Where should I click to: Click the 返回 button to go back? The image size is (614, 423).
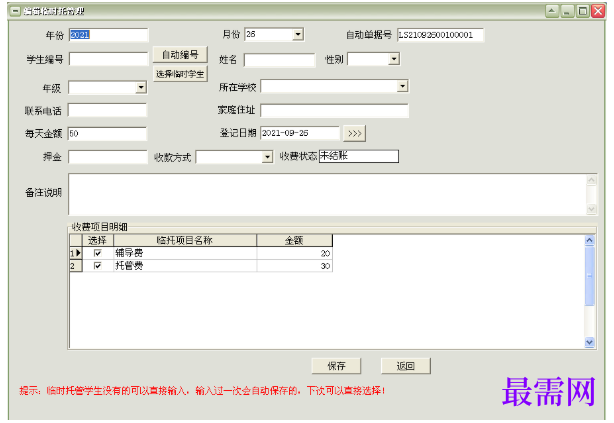click(406, 366)
